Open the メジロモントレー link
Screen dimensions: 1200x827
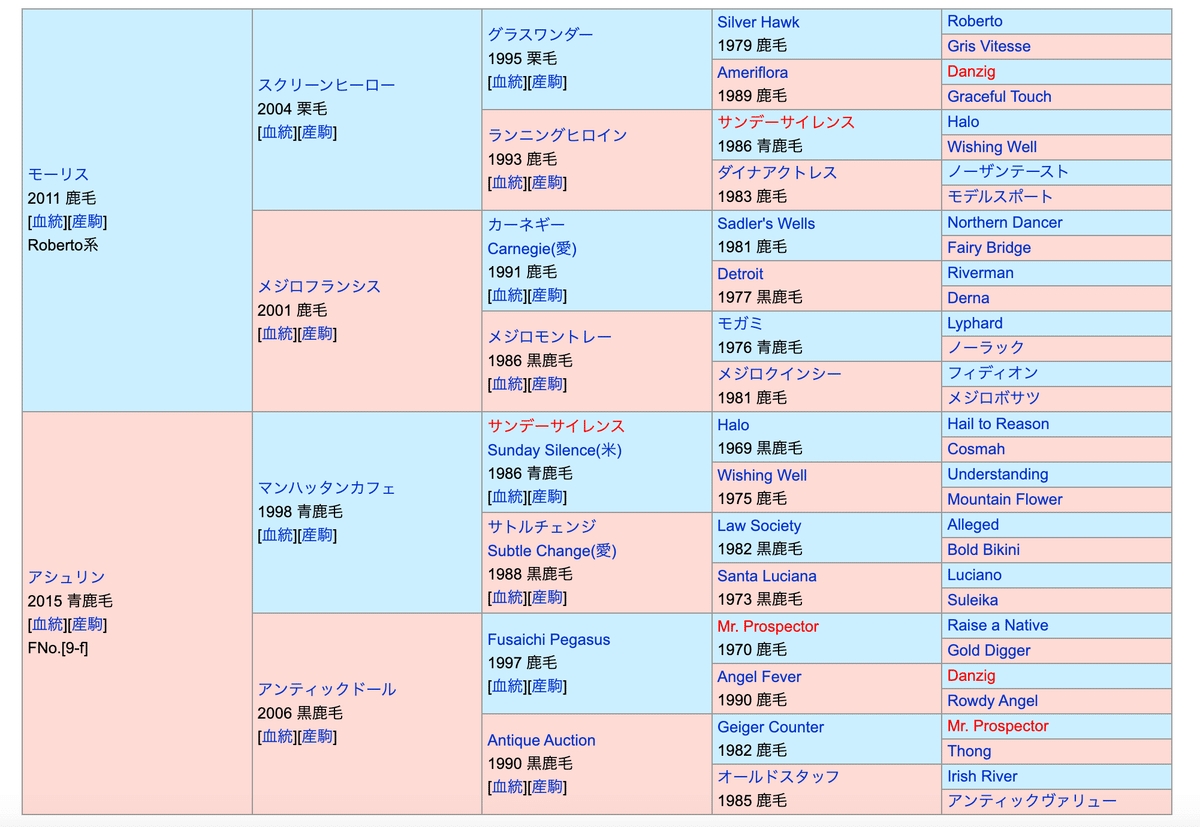point(549,337)
